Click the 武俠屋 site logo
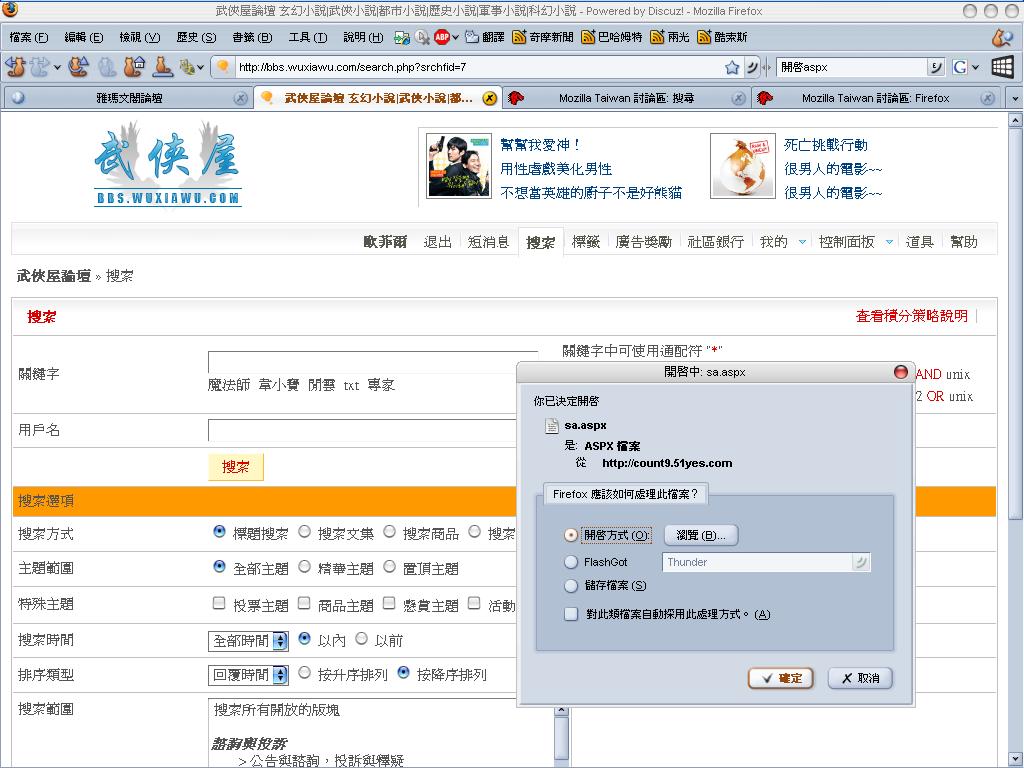The height and width of the screenshot is (768, 1024). click(x=168, y=164)
